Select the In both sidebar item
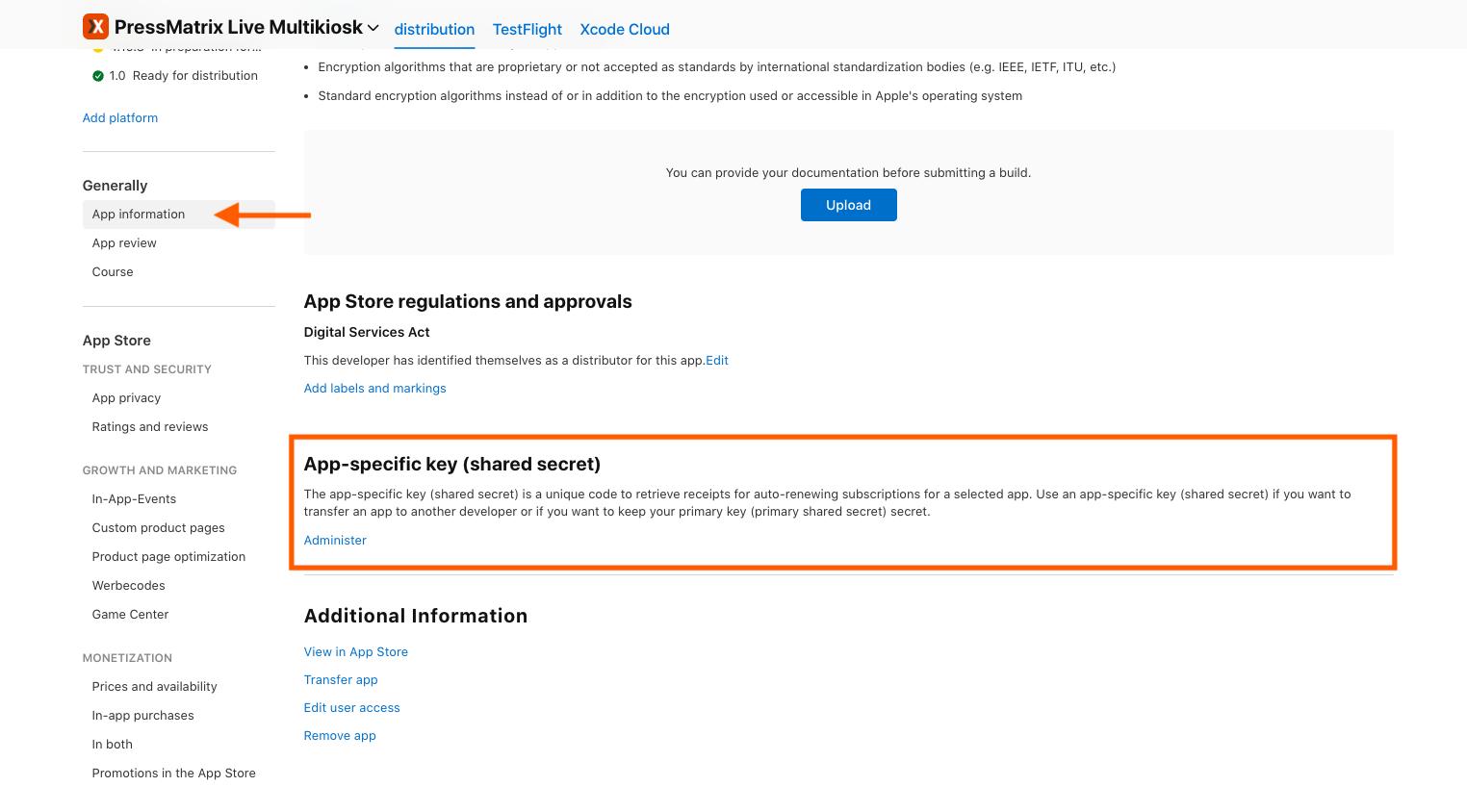This screenshot has height=812, width=1467. pos(113,745)
